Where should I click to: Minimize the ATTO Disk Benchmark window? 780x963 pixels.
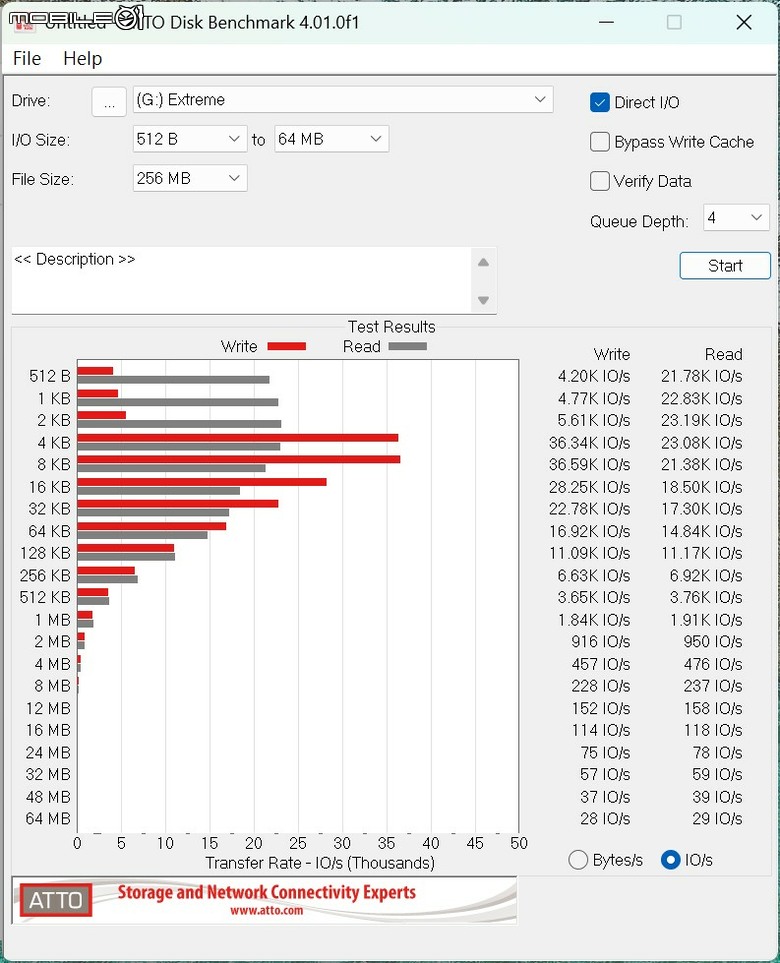[x=606, y=23]
